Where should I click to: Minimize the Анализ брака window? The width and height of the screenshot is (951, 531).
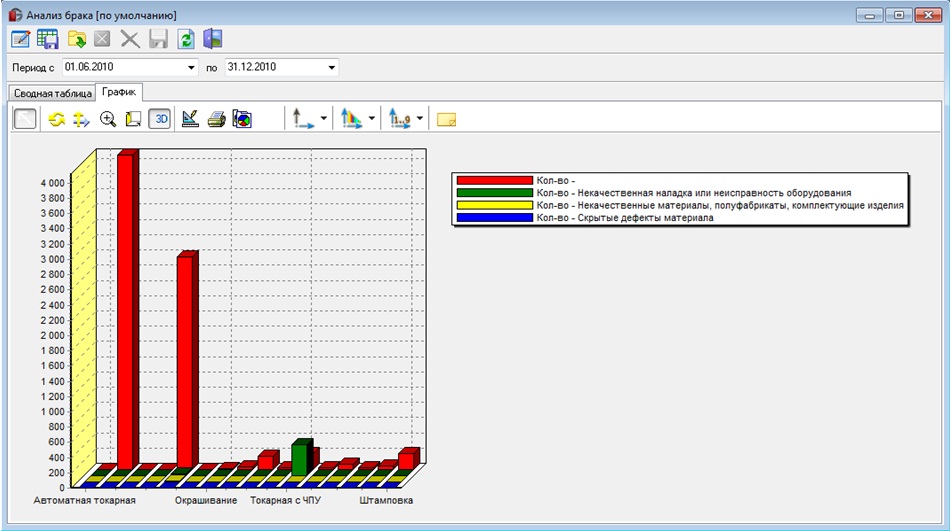(870, 15)
